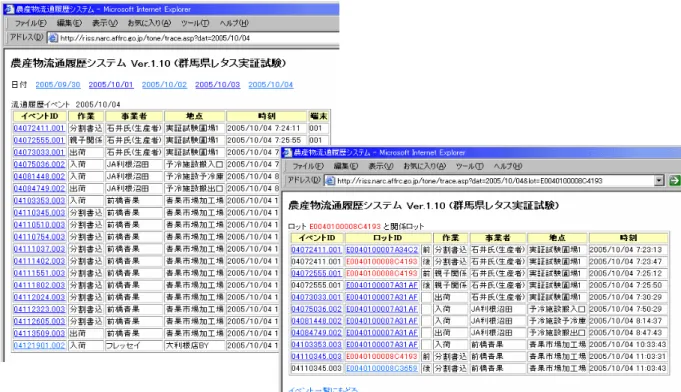
Task: Open the ファイル(F) menu in the front window
Action: tap(308, 166)
